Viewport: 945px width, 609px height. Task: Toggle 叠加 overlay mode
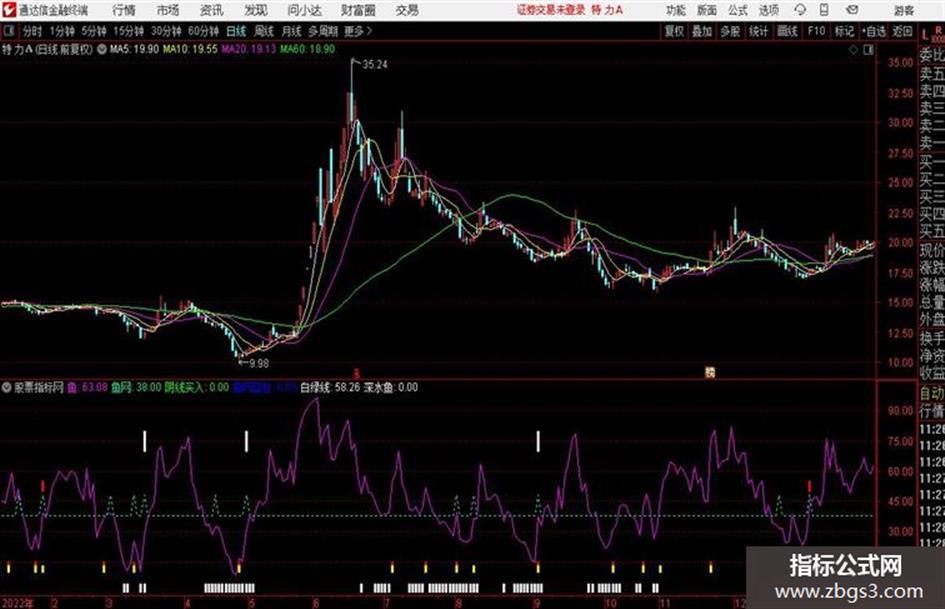point(702,31)
